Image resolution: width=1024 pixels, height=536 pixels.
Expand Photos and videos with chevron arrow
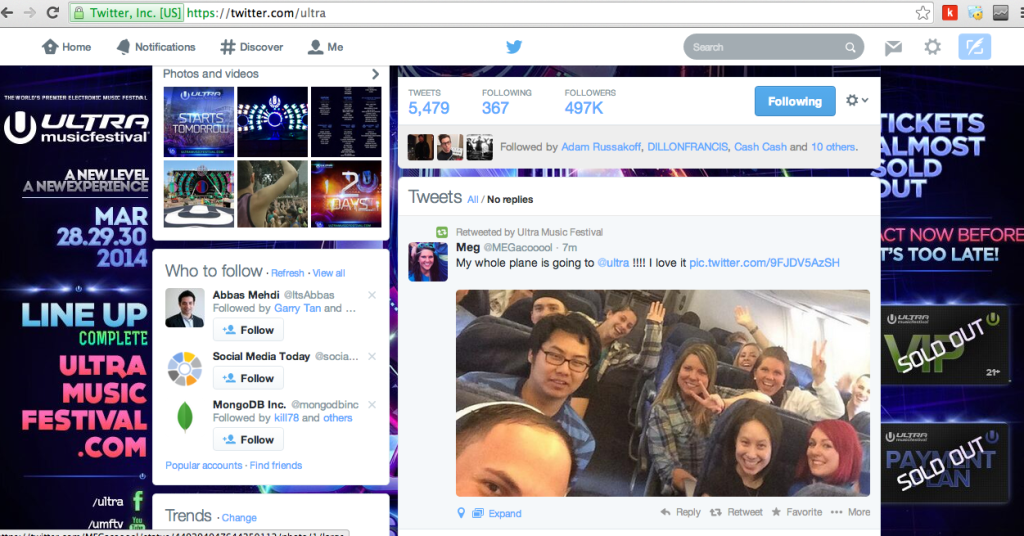click(376, 74)
